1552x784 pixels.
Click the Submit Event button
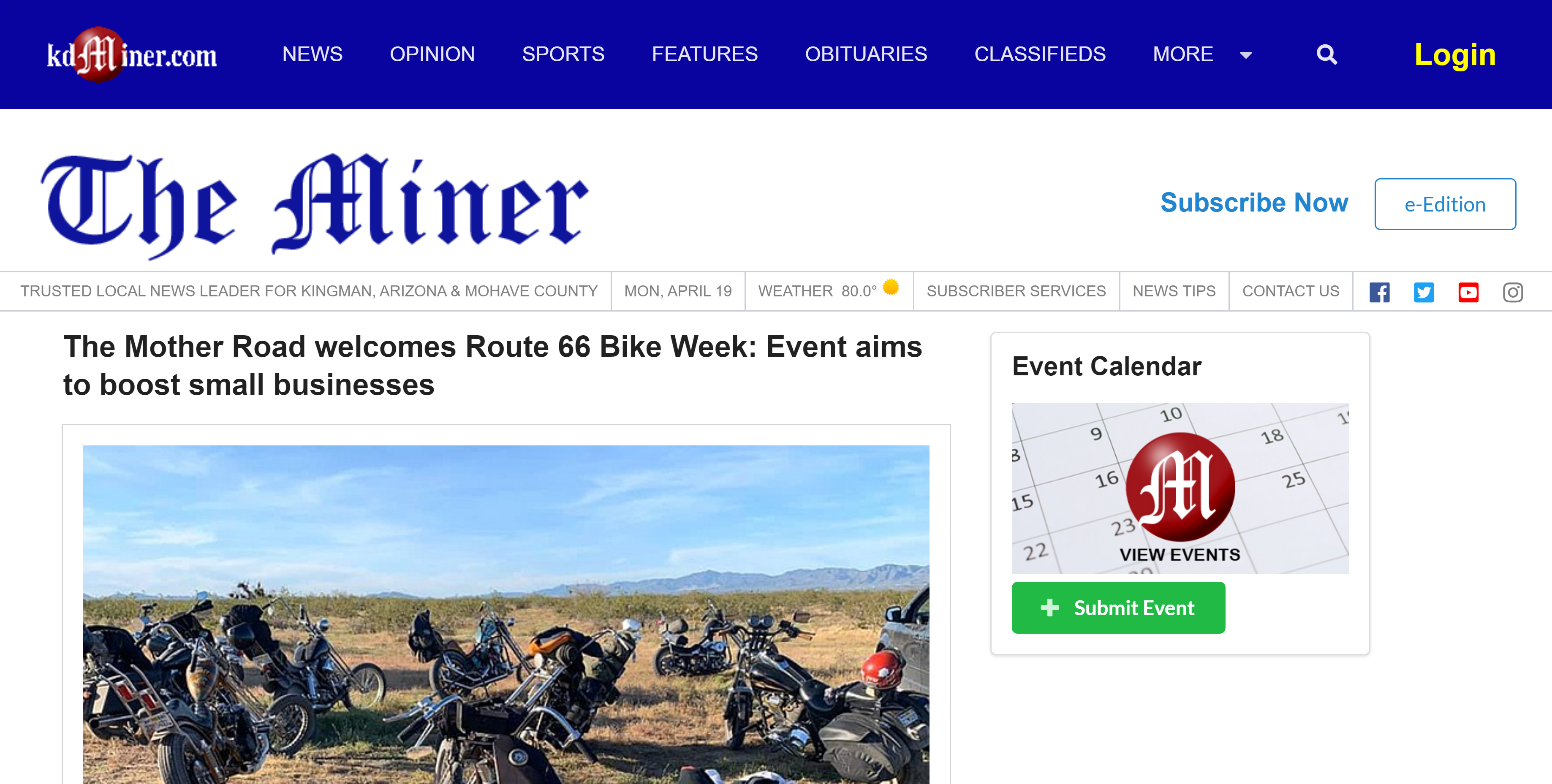pos(1118,608)
